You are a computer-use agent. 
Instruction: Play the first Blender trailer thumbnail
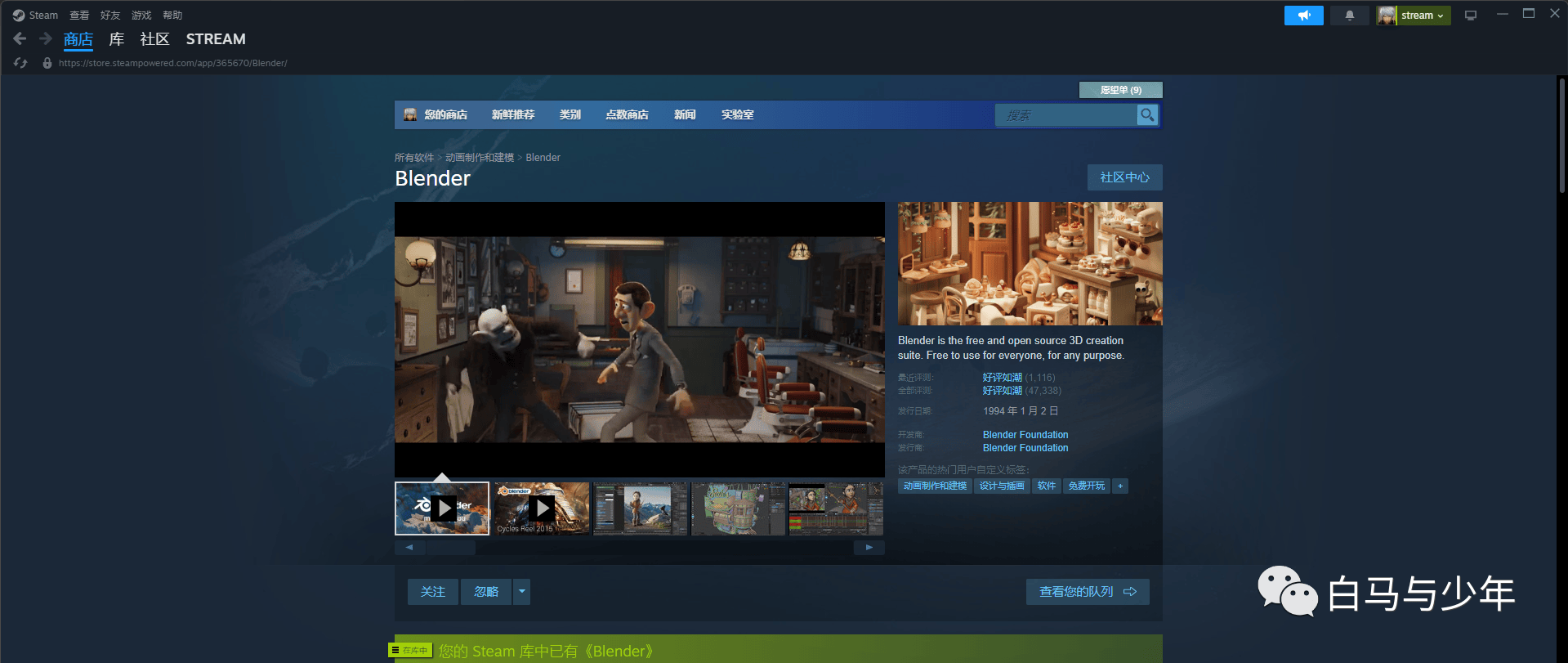point(442,508)
